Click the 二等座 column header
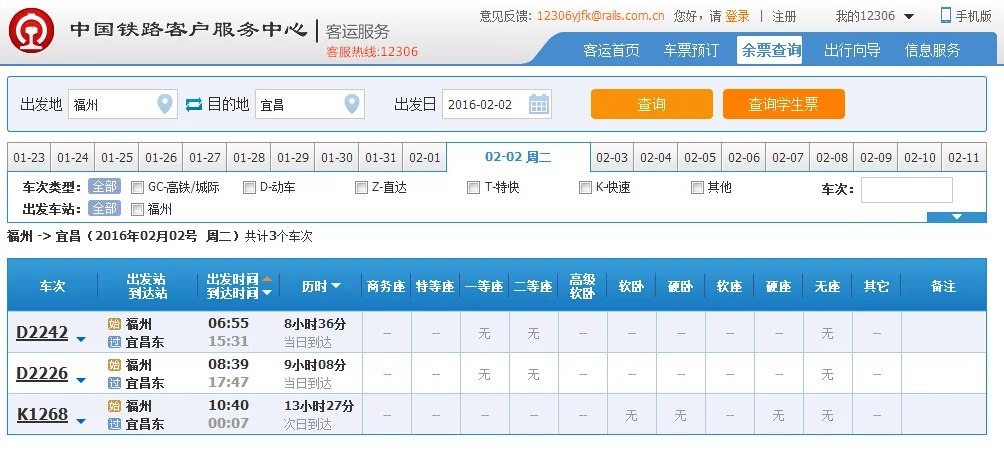 pos(533,286)
